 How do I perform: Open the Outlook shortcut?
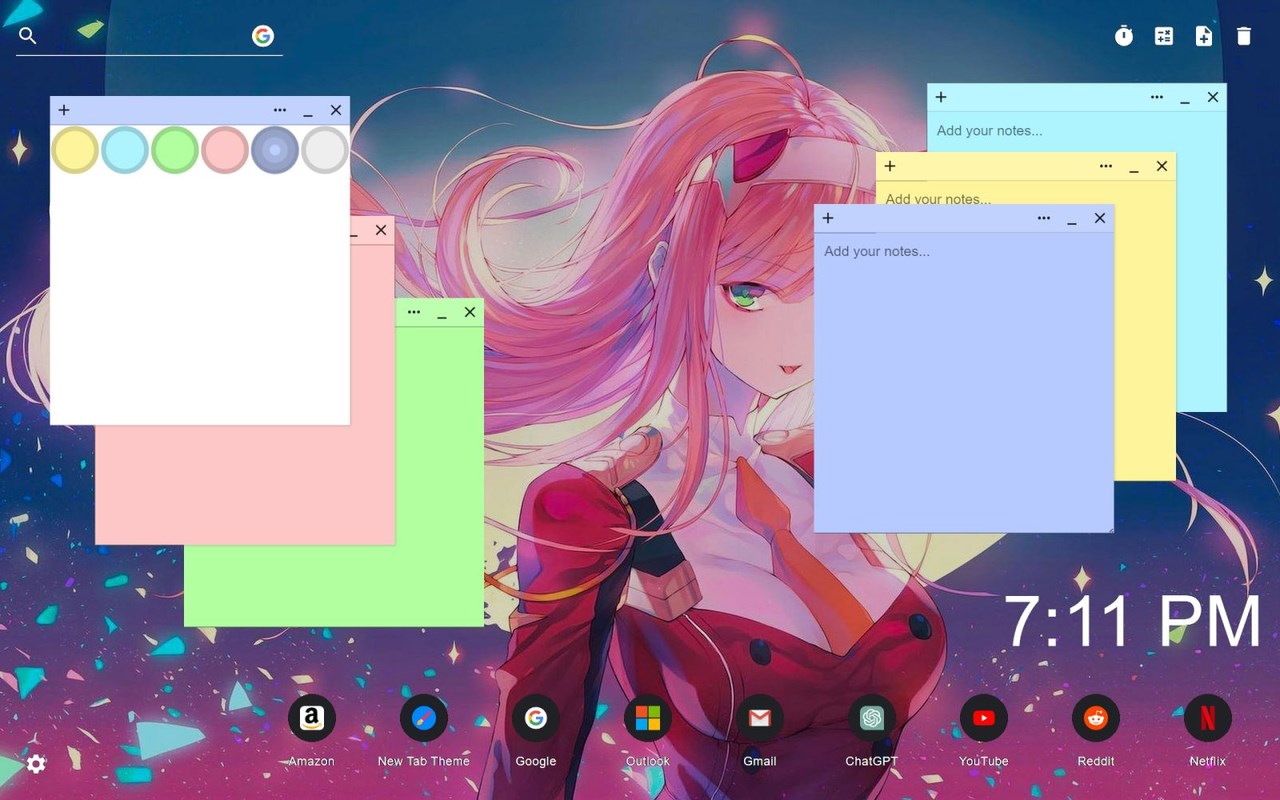click(648, 718)
